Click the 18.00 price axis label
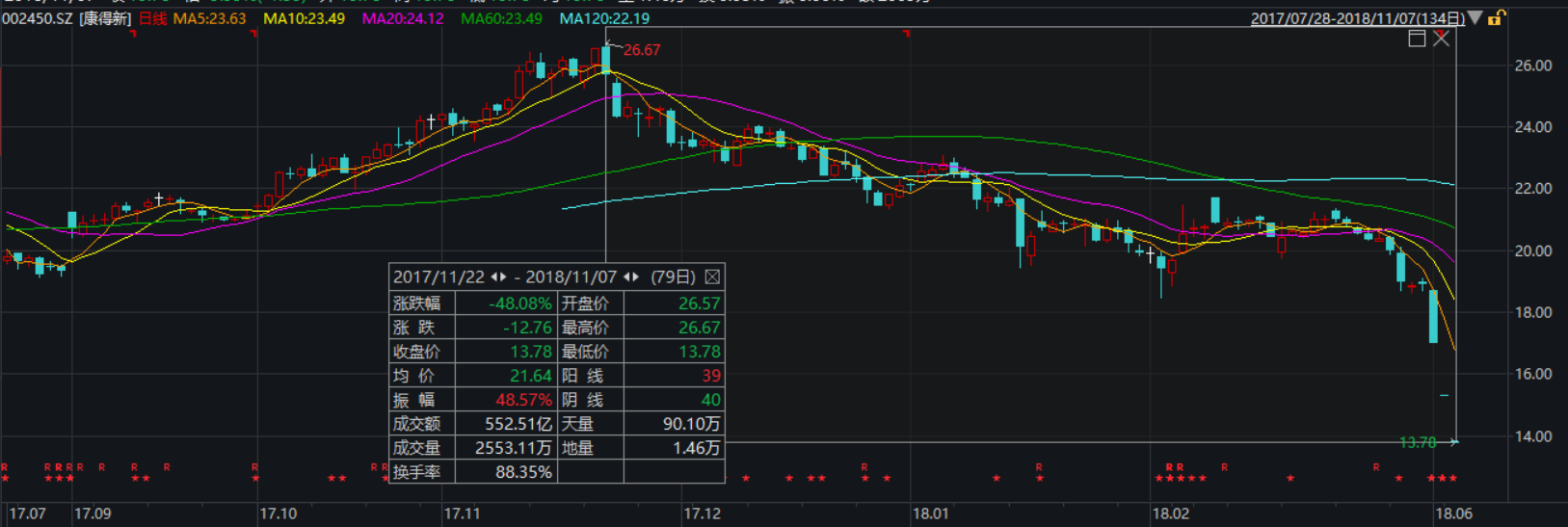This screenshot has height=527, width=1568. pos(1533,312)
